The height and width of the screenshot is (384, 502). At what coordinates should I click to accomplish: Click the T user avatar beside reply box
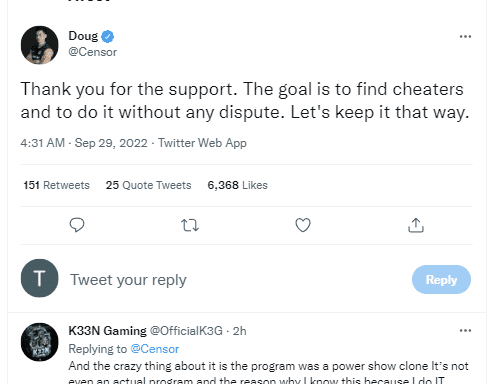40,278
